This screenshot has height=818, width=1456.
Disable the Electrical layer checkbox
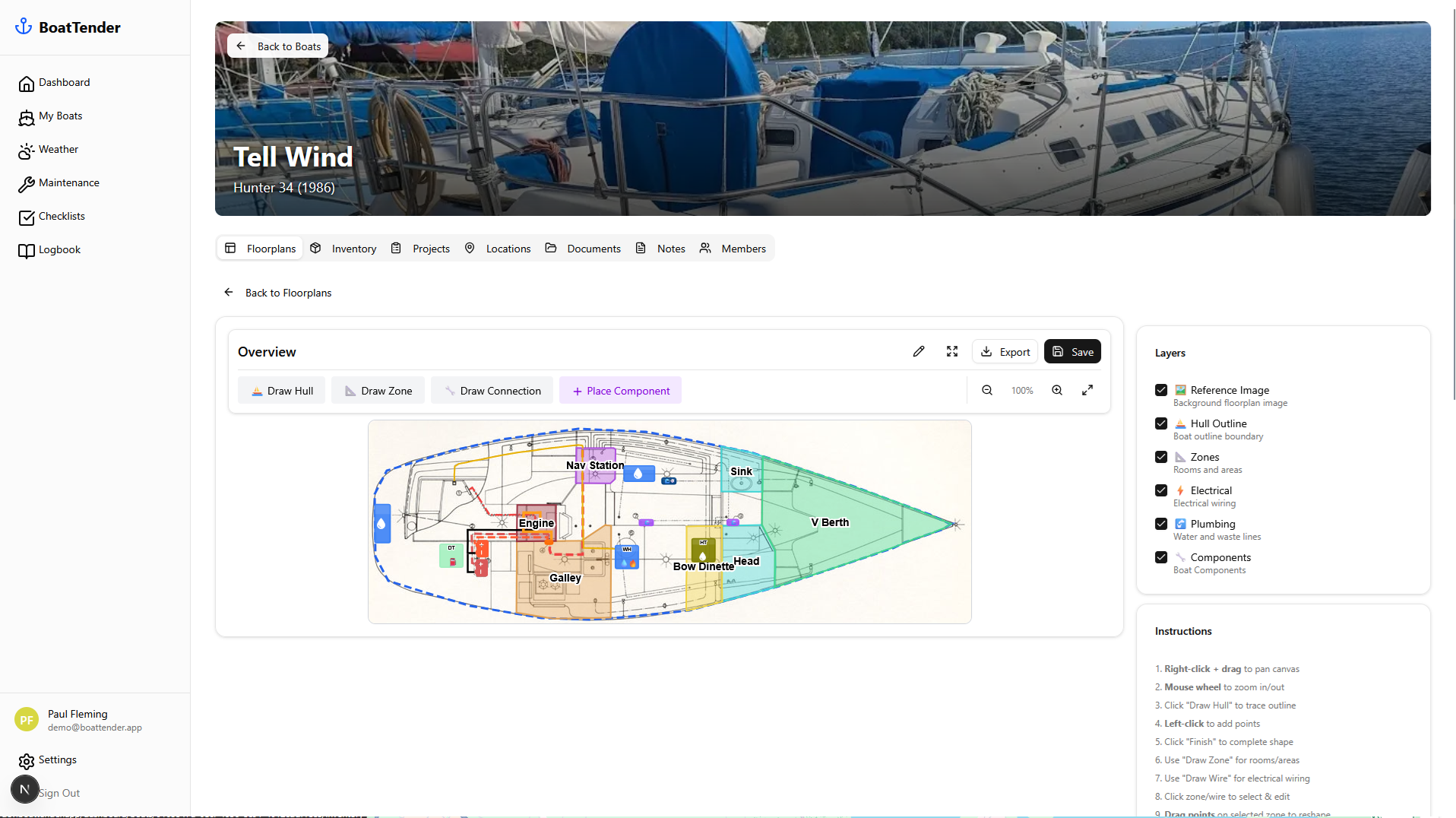1160,490
